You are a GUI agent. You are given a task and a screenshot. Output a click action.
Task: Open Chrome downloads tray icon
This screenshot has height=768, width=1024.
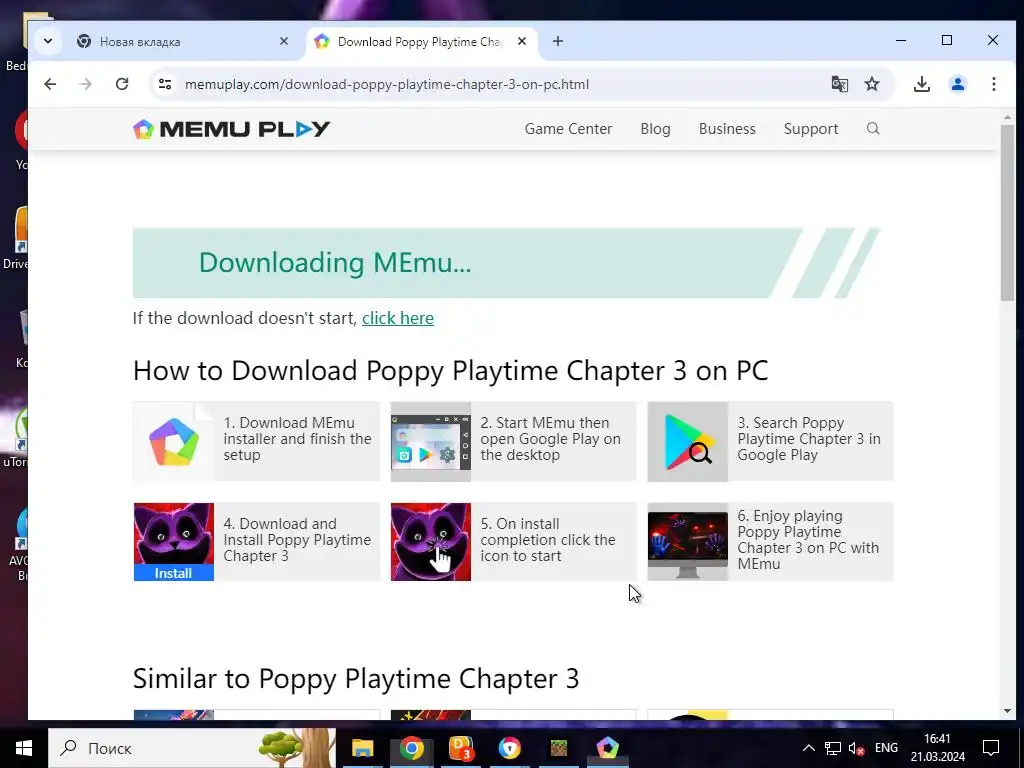[x=921, y=84]
